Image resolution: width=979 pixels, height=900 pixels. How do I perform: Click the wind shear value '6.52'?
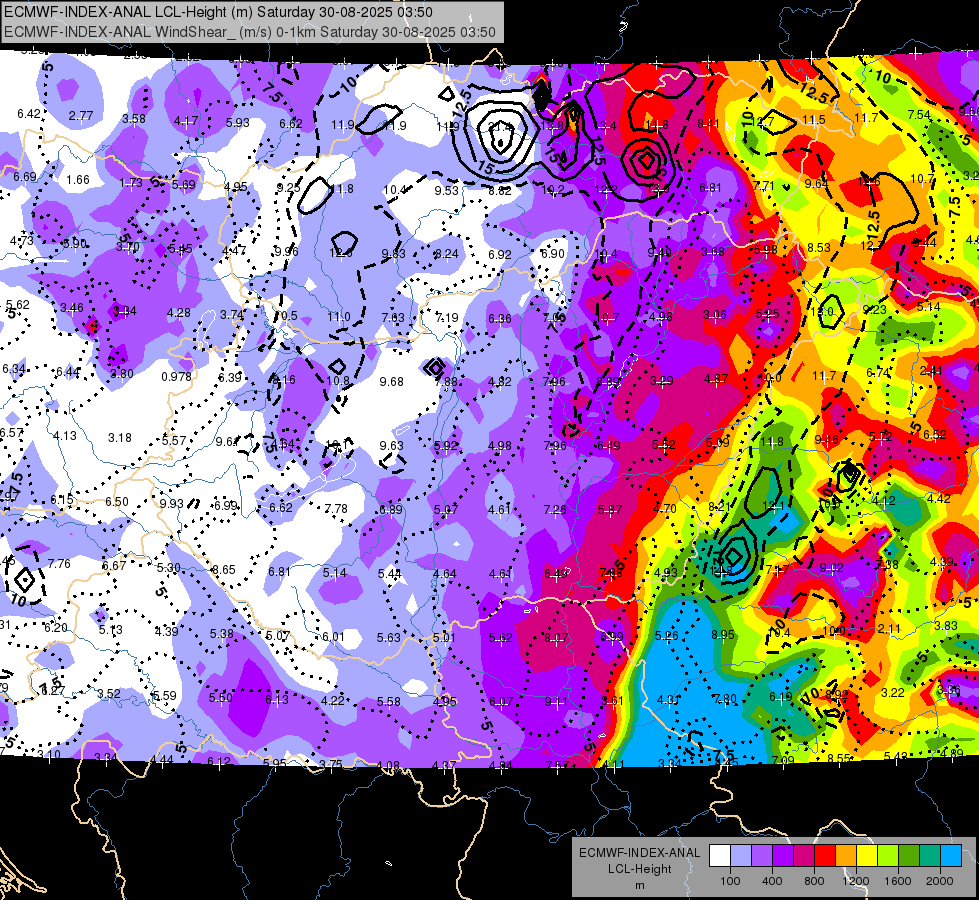point(935,435)
